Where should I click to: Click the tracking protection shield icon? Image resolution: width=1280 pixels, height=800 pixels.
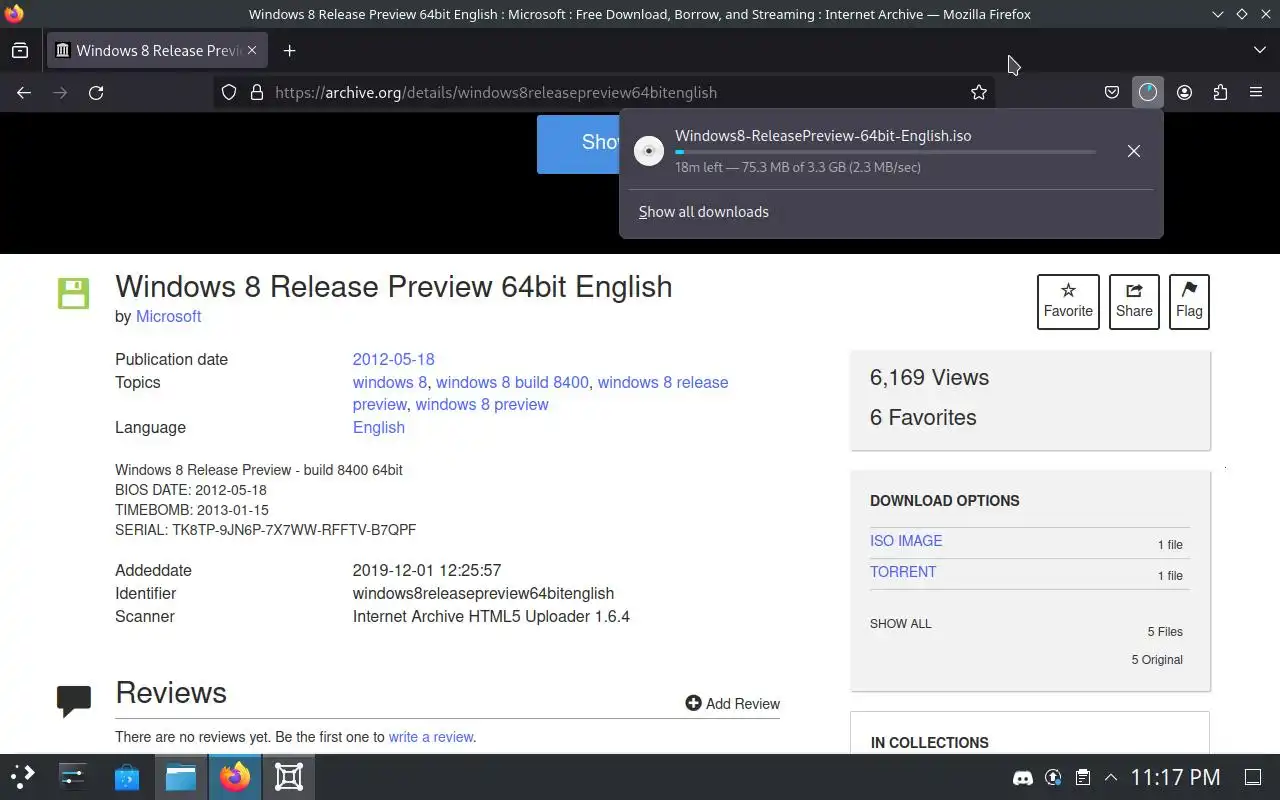pos(229,92)
